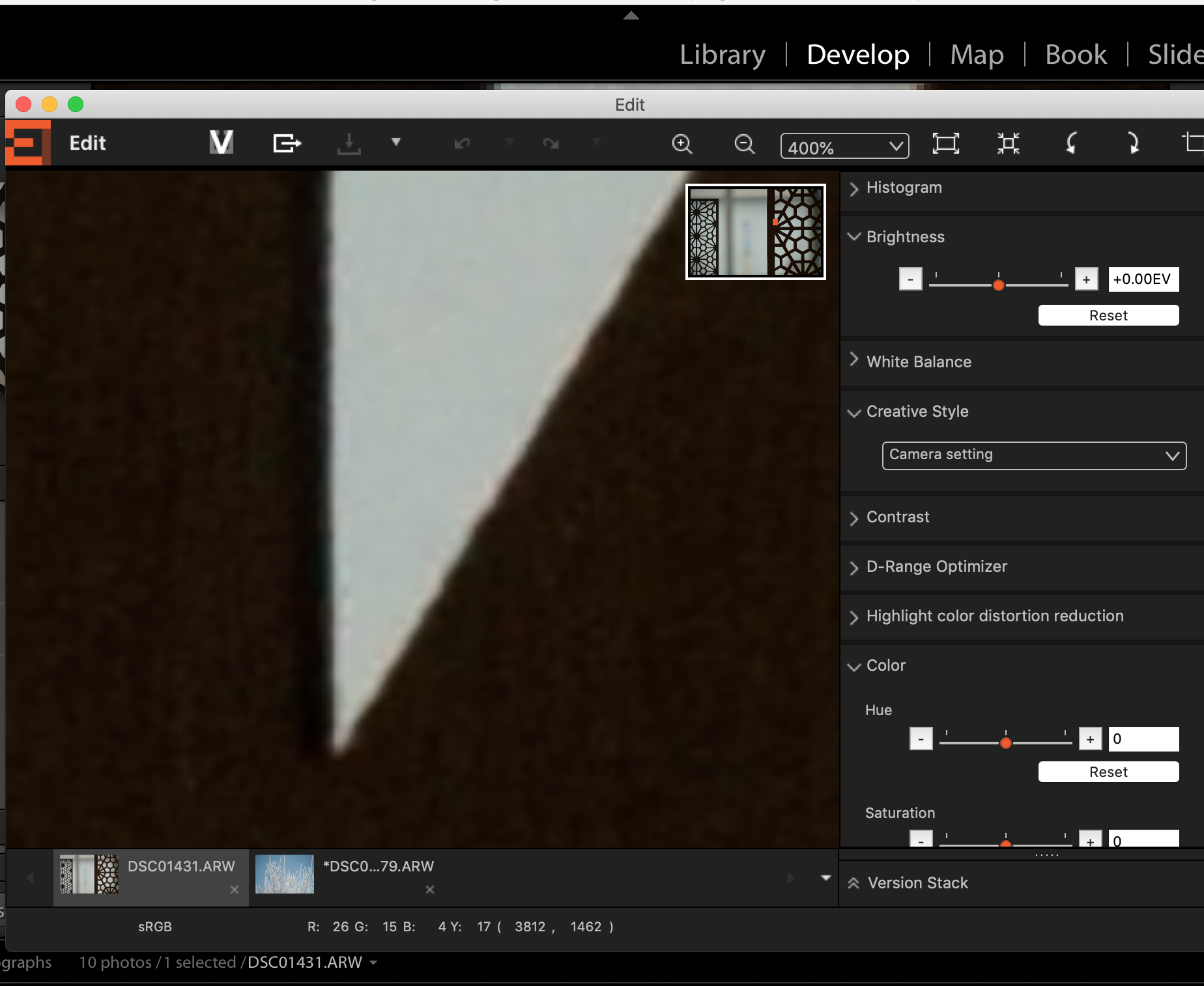Select the Zoom In tool

click(x=681, y=144)
